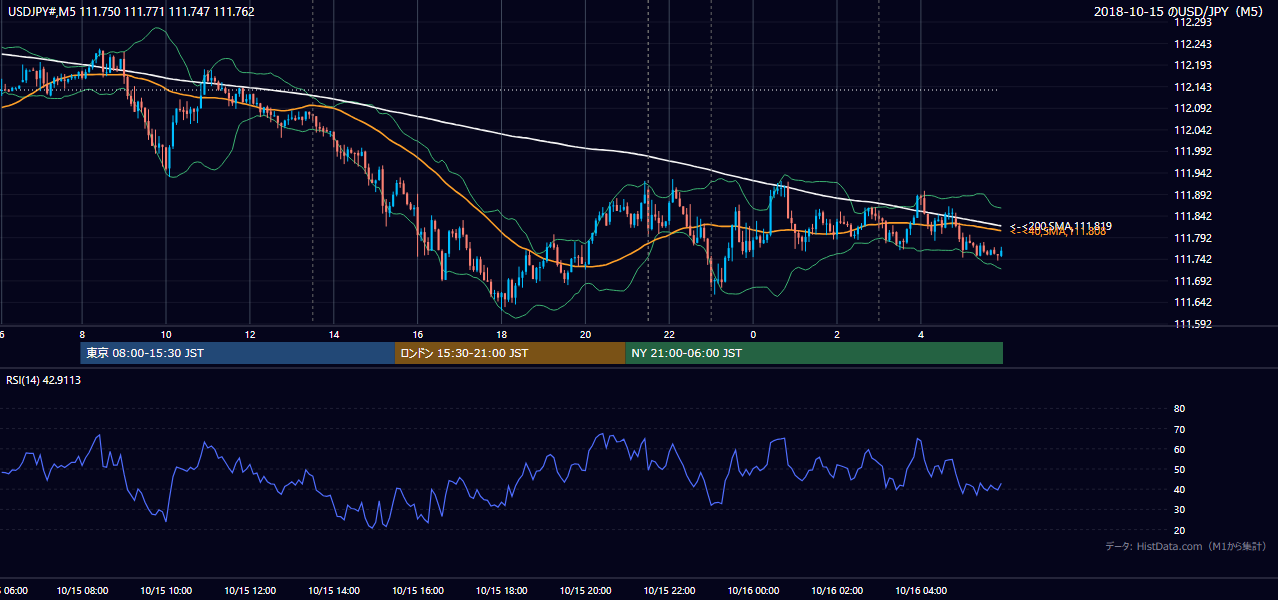The image size is (1278, 600).
Task: Click hour tick '8' under the price chart
Action: point(82,335)
